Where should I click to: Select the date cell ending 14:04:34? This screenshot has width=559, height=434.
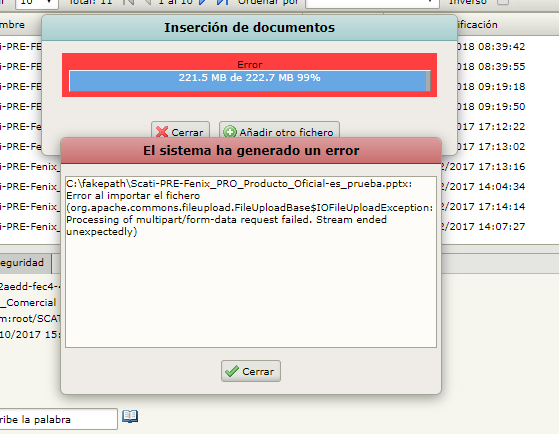(x=483, y=186)
